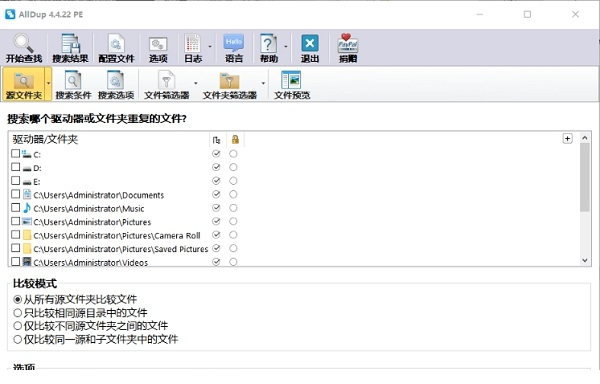Open the 文件预览 file preview tab
Image resolution: width=600 pixels, height=384 pixels.
click(x=292, y=84)
